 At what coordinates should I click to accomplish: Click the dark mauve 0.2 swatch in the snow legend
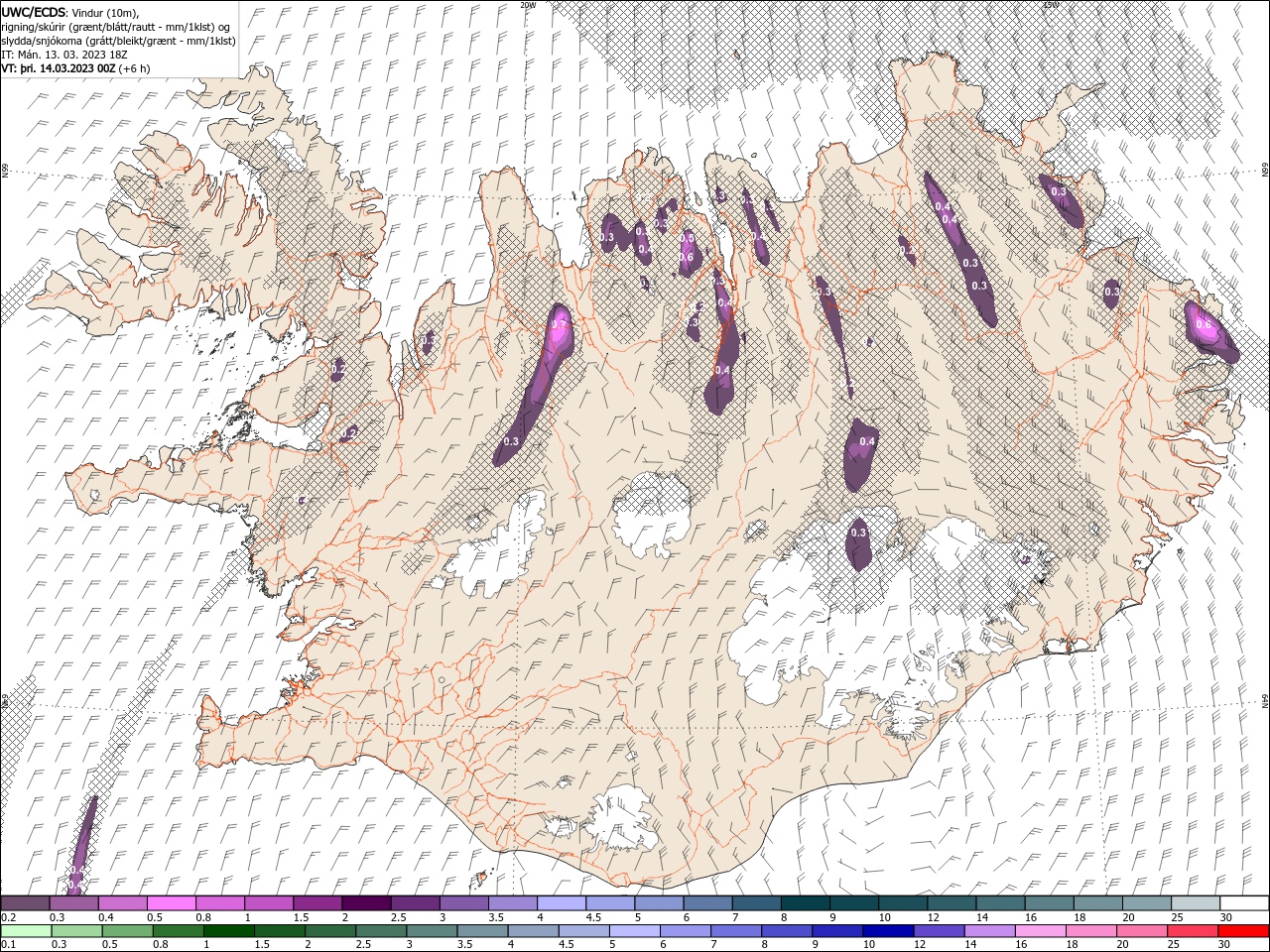coord(25,903)
